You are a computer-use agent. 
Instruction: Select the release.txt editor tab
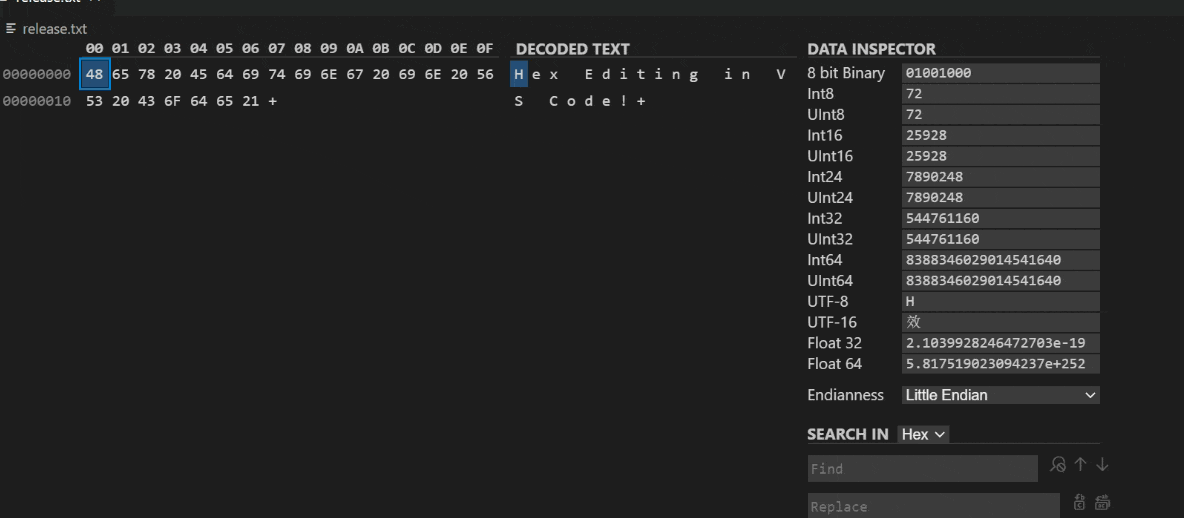pyautogui.click(x=50, y=3)
